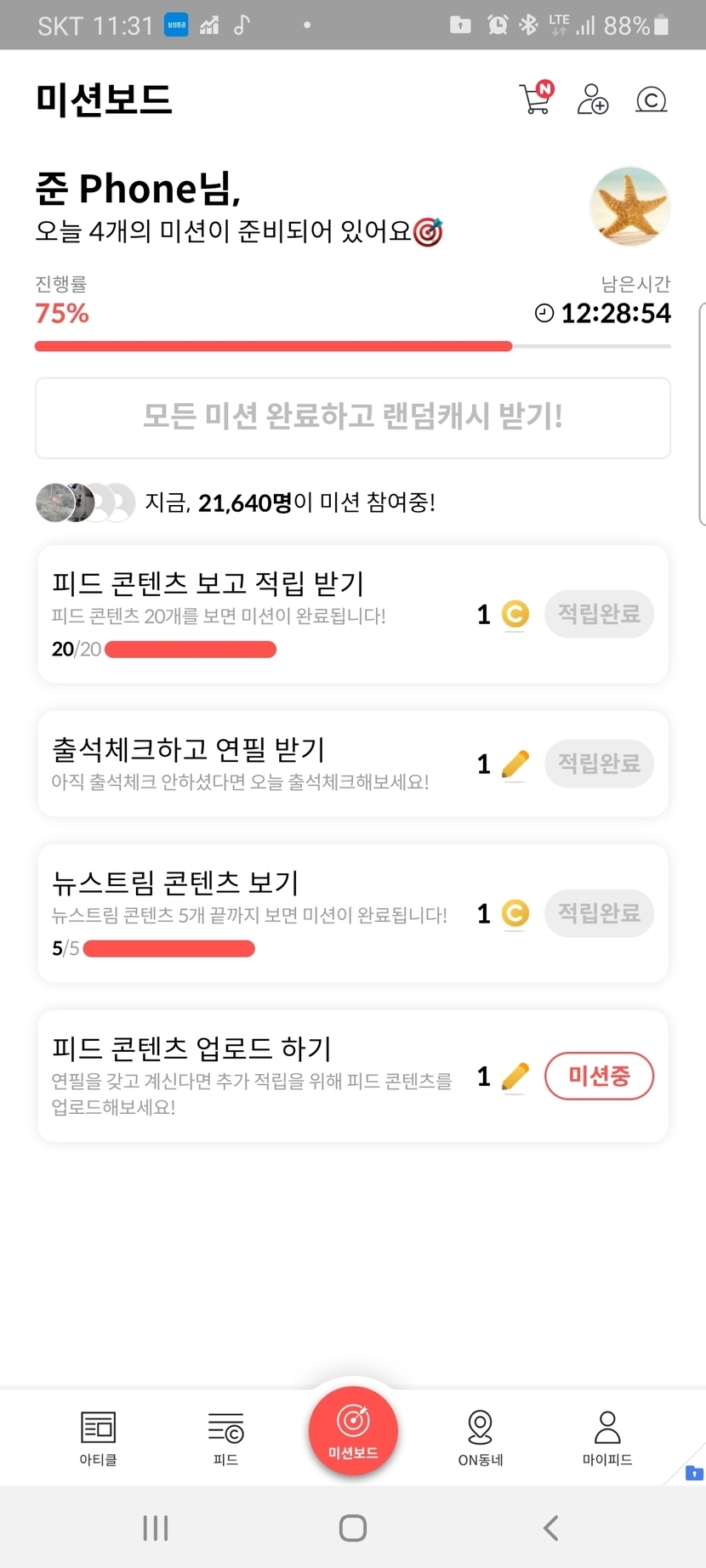This screenshot has height=1568, width=706.
Task: Switch to the 피드 tab
Action: [225, 1437]
